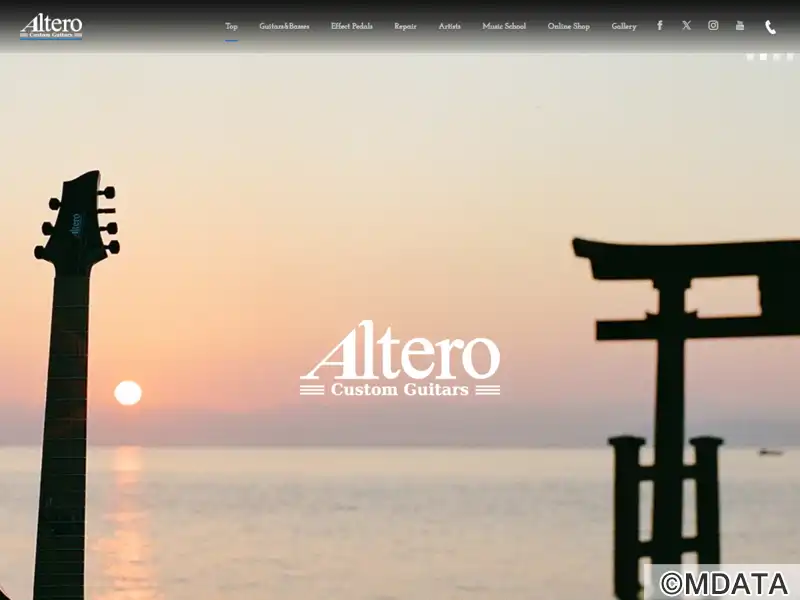The height and width of the screenshot is (600, 800).
Task: Open the Repair menu item
Action: 405,26
